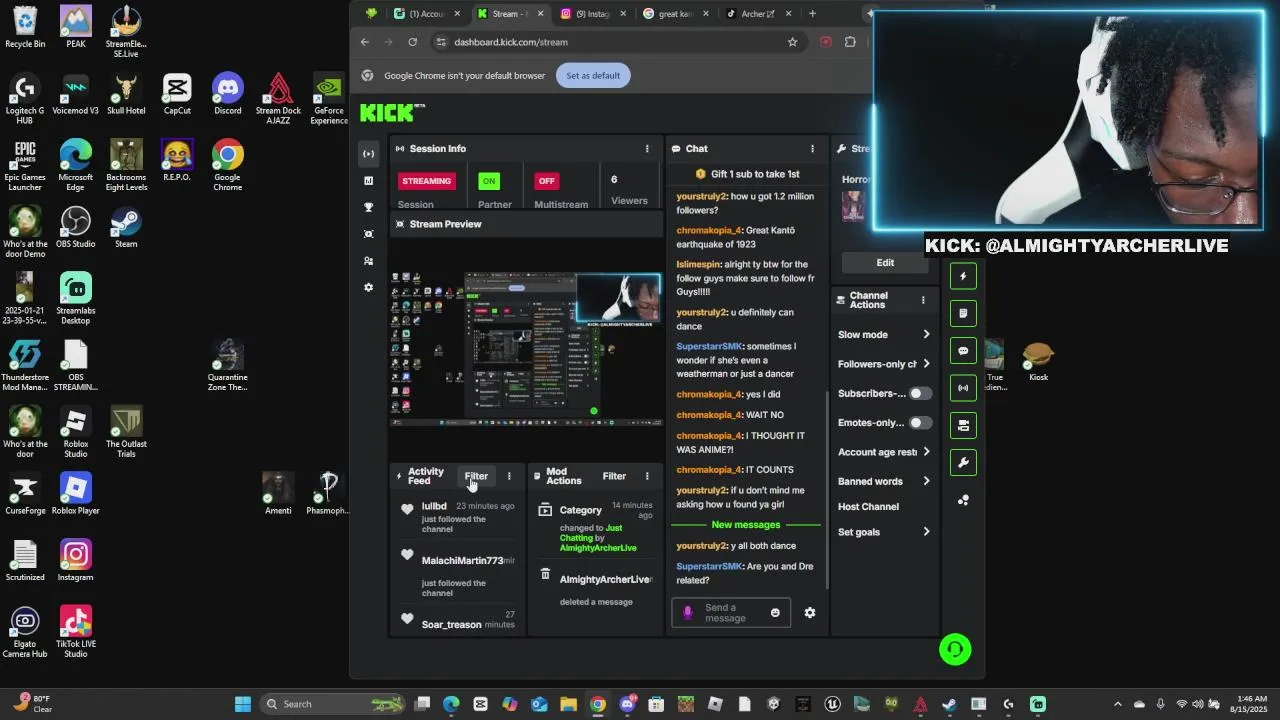This screenshot has width=1280, height=720.
Task: Click the layout panel widget icon
Action: (x=963, y=425)
